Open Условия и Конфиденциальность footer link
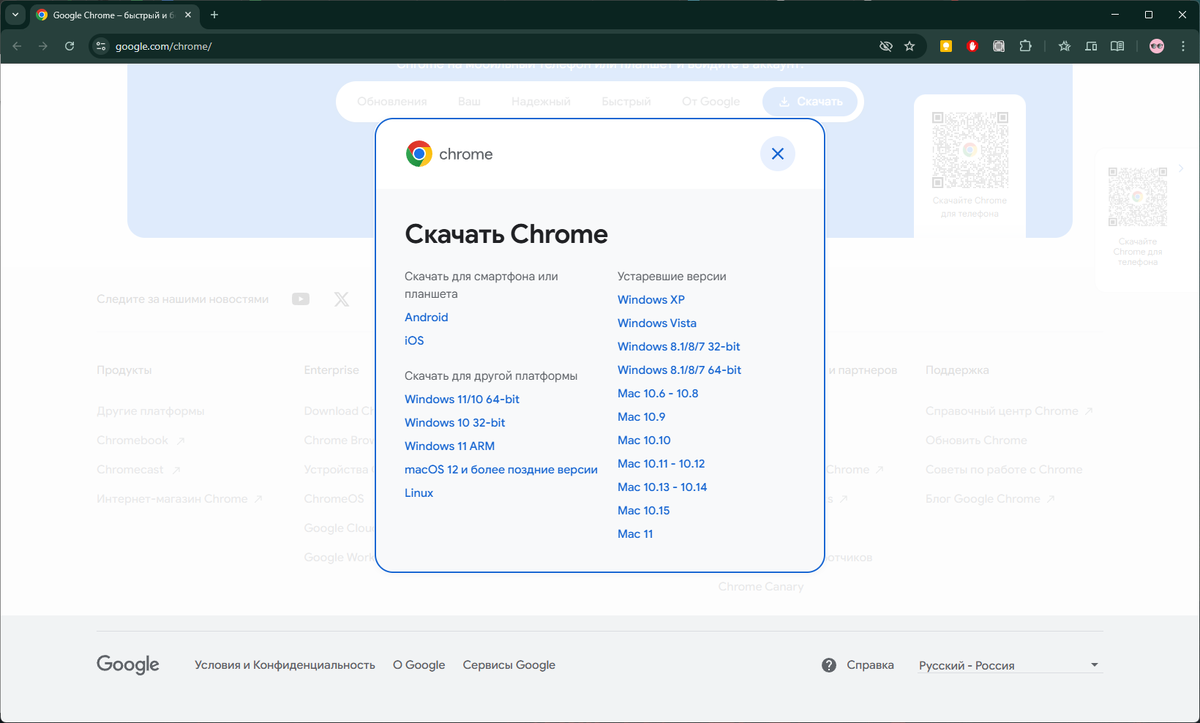The image size is (1200, 723). (285, 665)
